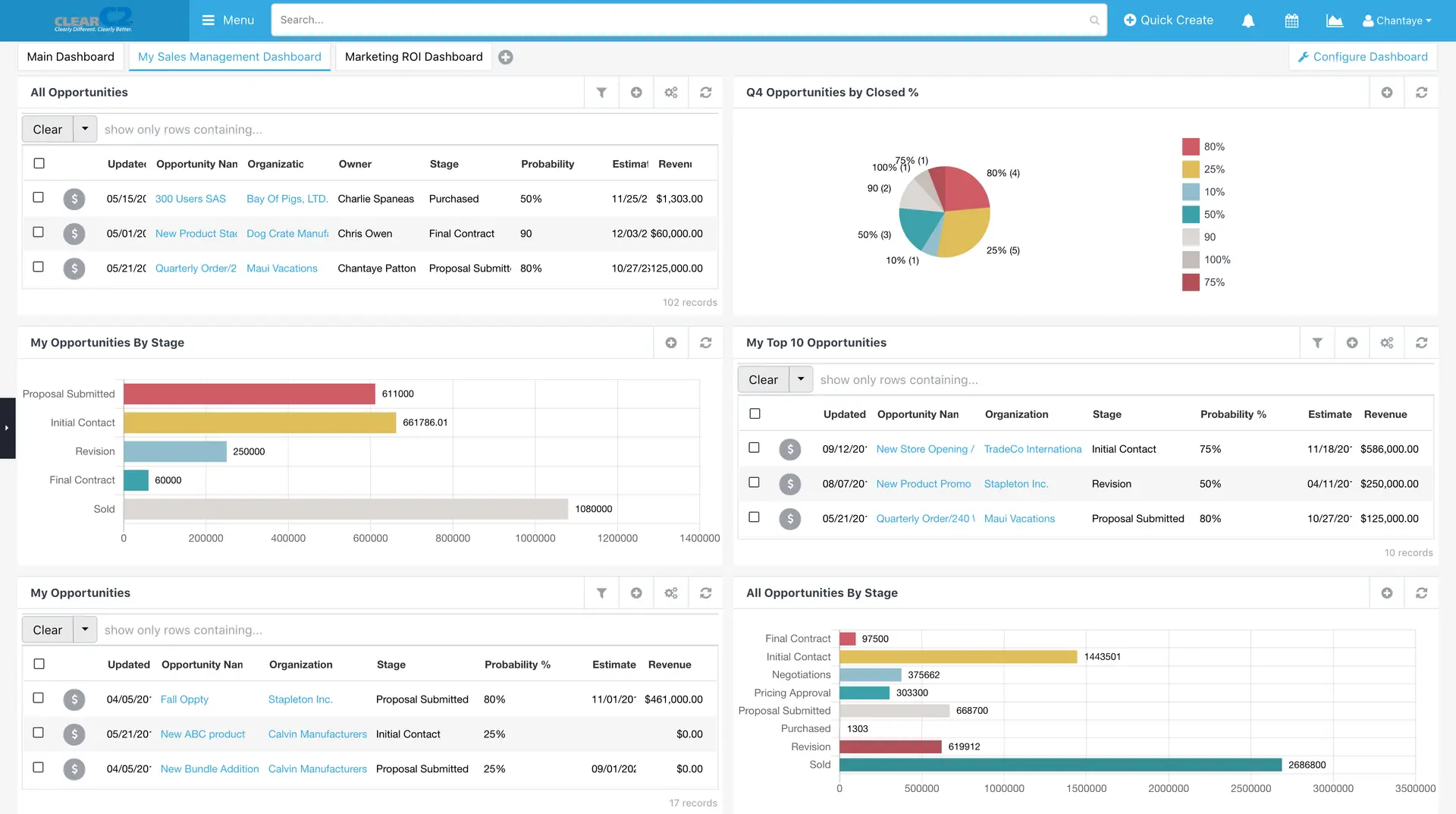Click the Configure Dashboard button
Image resolution: width=1456 pixels, height=814 pixels.
coord(1362,56)
